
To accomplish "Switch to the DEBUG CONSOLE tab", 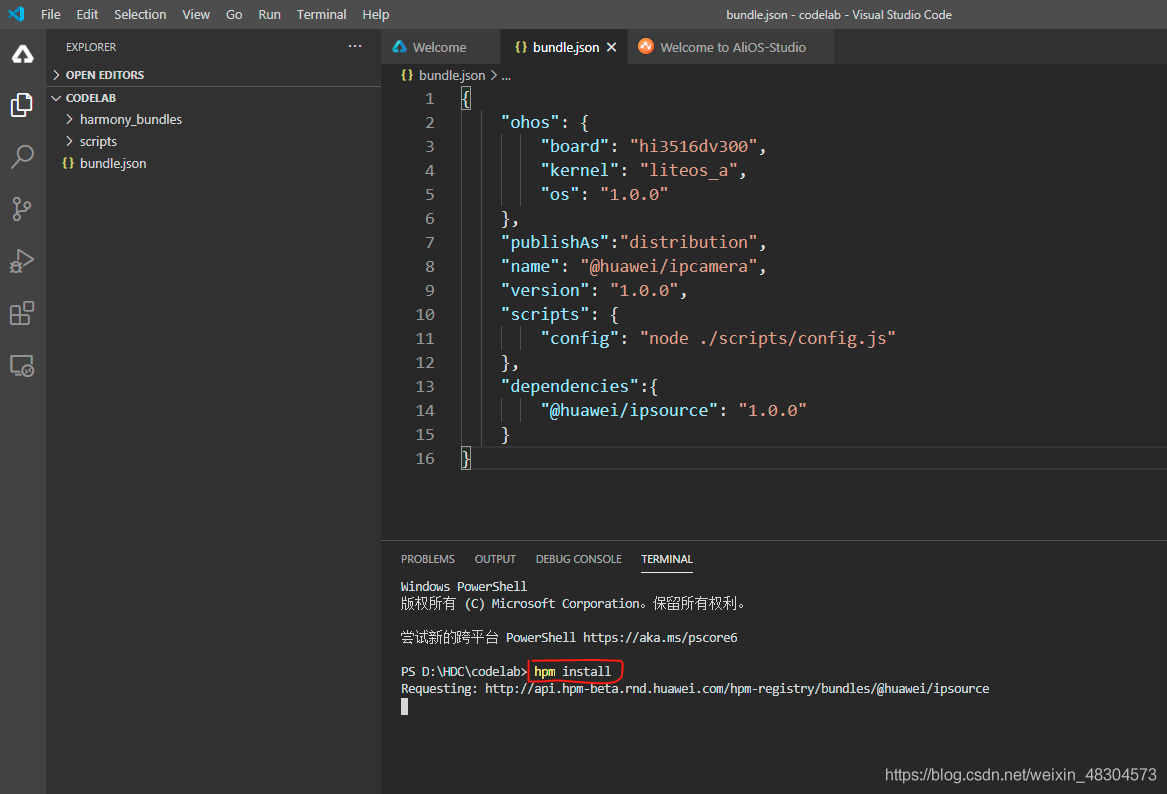I will click(578, 559).
